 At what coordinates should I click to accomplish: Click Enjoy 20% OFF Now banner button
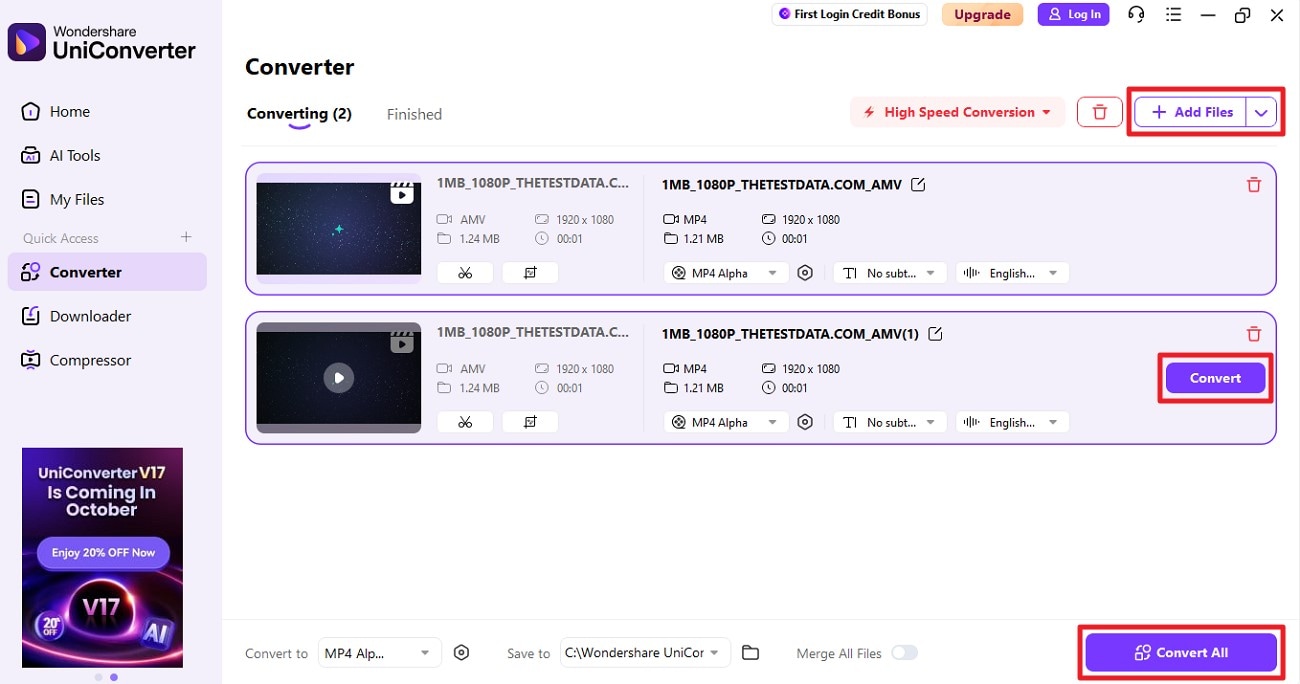click(x=103, y=552)
